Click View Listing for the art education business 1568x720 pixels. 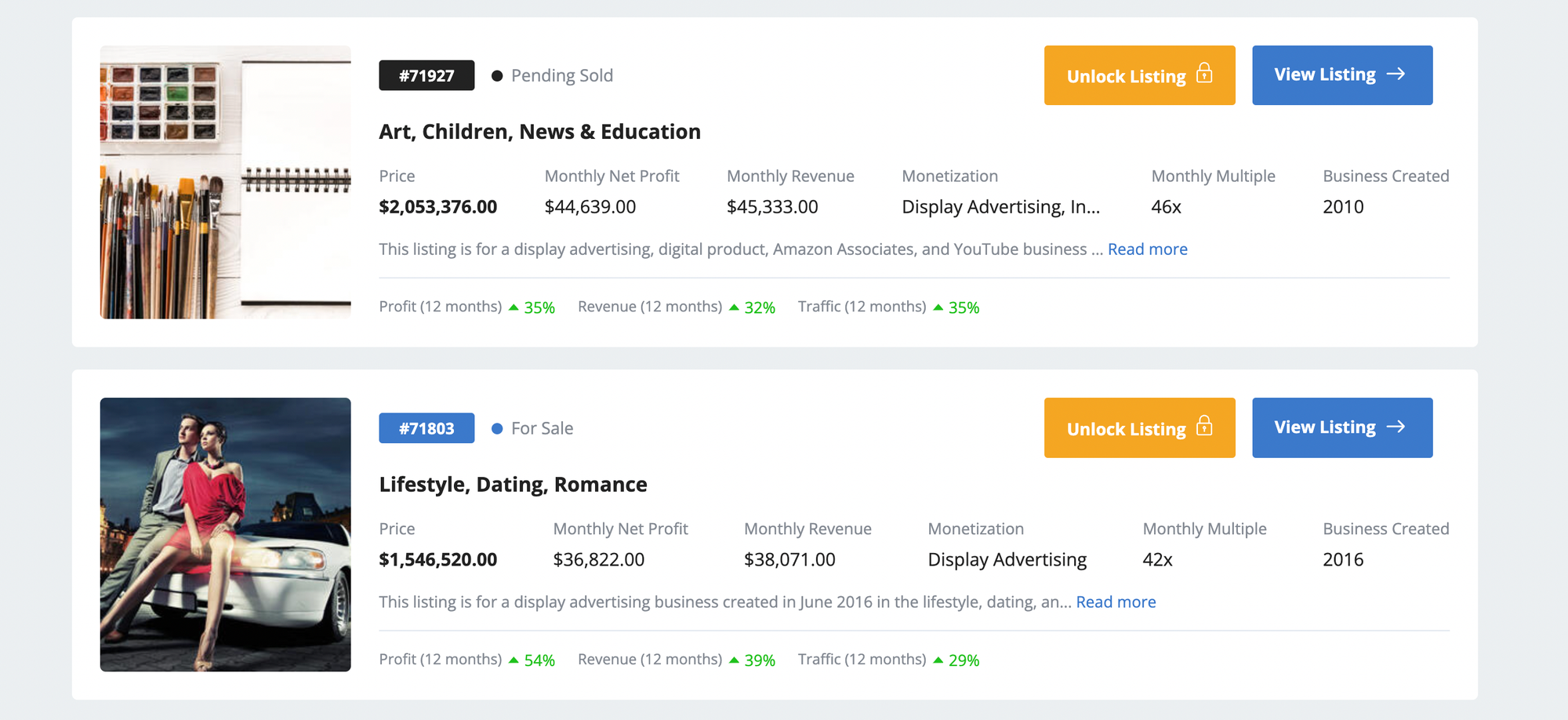click(x=1342, y=75)
